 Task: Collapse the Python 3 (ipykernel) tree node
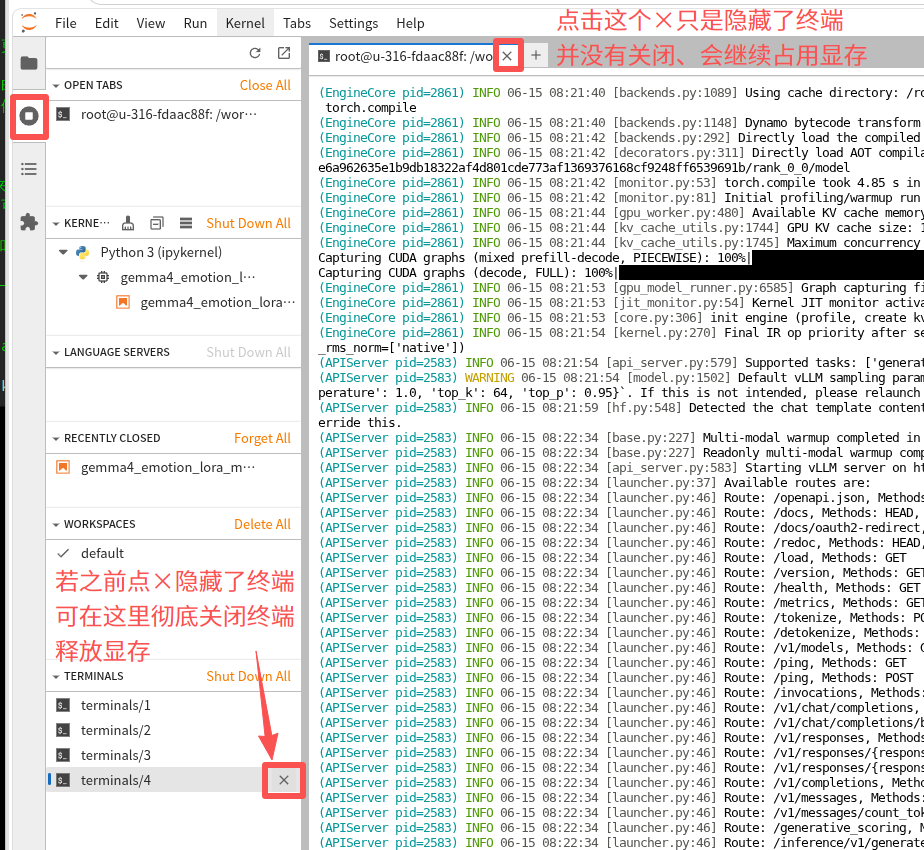63,252
